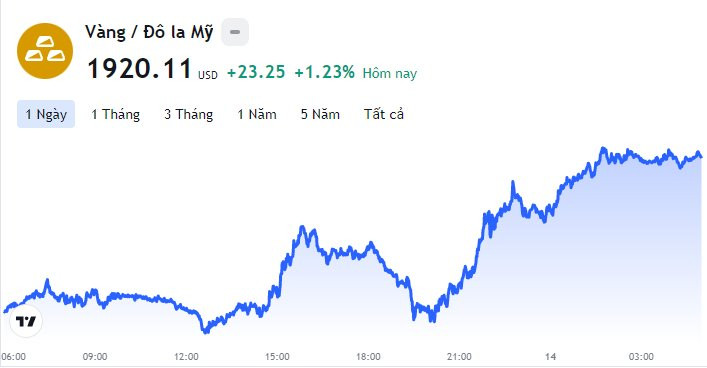The width and height of the screenshot is (707, 368).
Task: Show the 3 Tháng chart range
Action: coord(188,114)
